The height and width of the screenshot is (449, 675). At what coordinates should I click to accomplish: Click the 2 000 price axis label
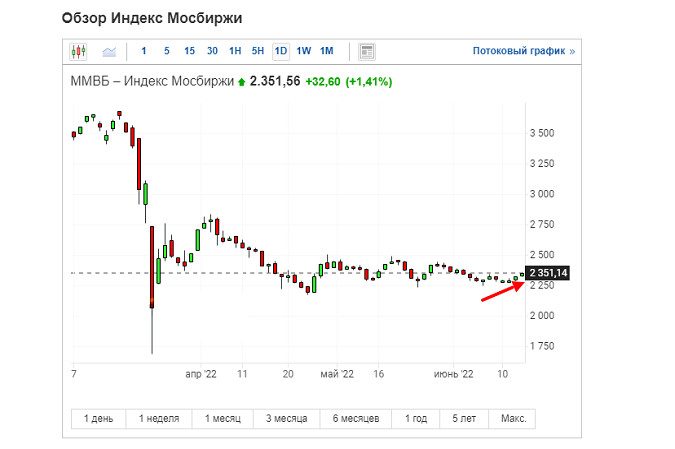click(542, 316)
